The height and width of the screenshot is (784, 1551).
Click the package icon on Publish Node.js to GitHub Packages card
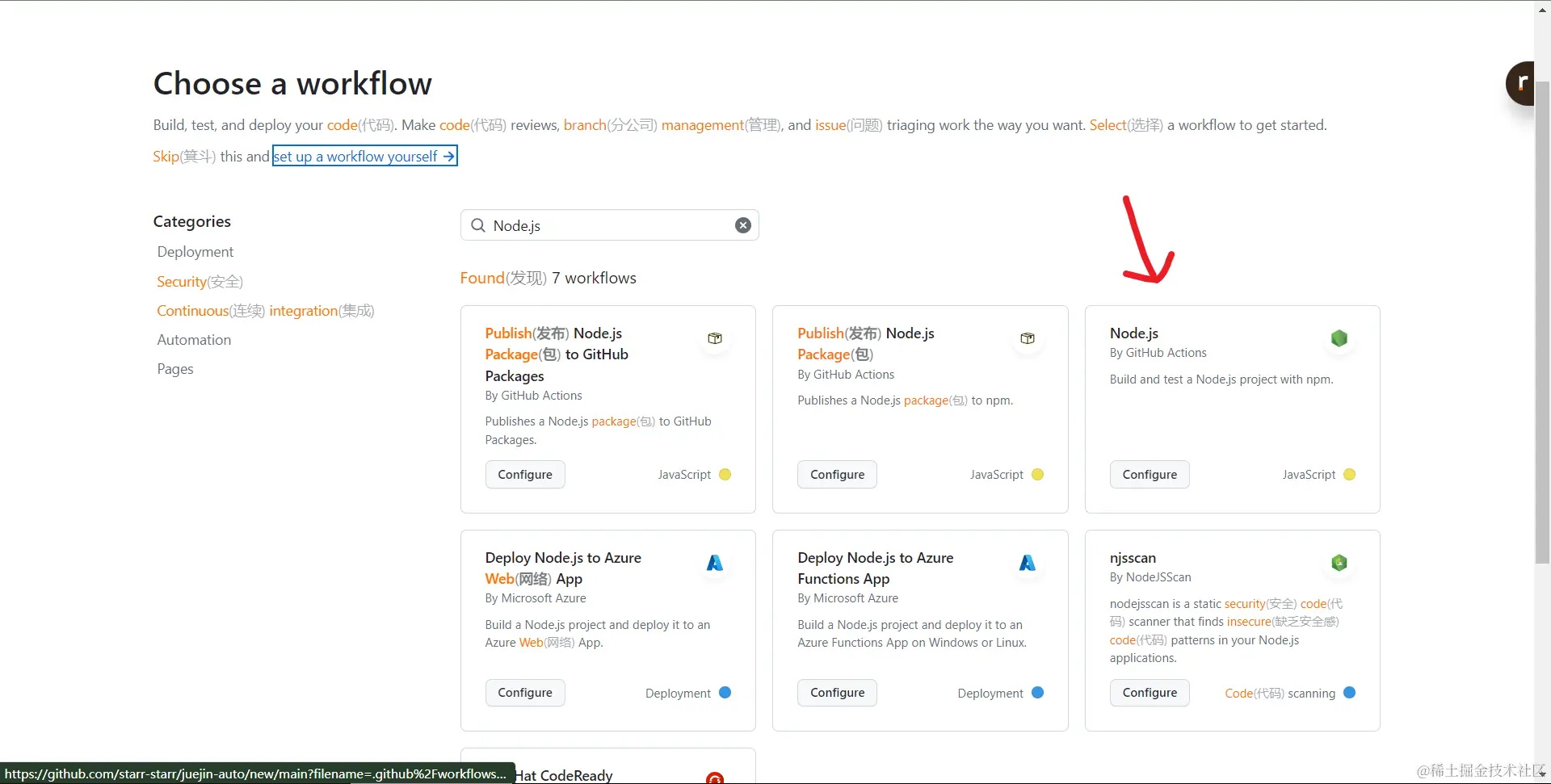pos(715,338)
